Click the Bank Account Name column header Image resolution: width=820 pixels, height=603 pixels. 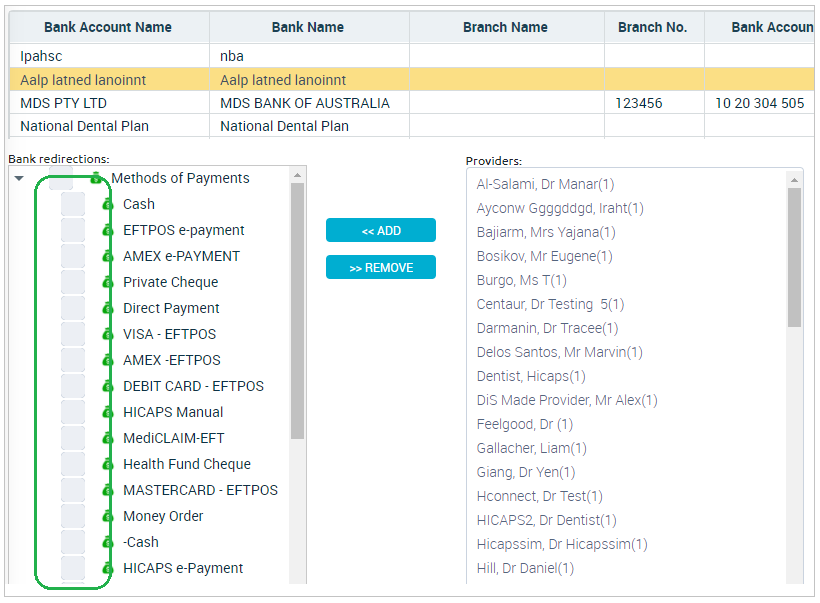(x=109, y=27)
